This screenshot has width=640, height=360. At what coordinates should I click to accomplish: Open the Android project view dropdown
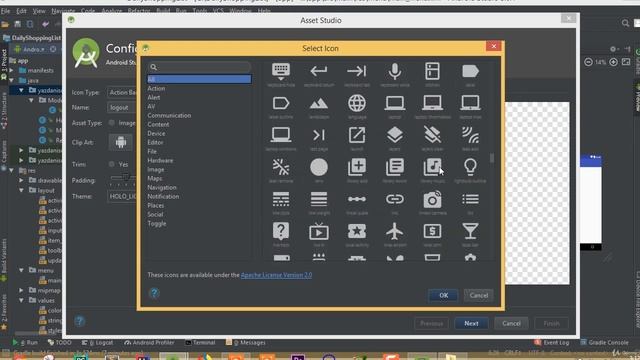(x=34, y=49)
